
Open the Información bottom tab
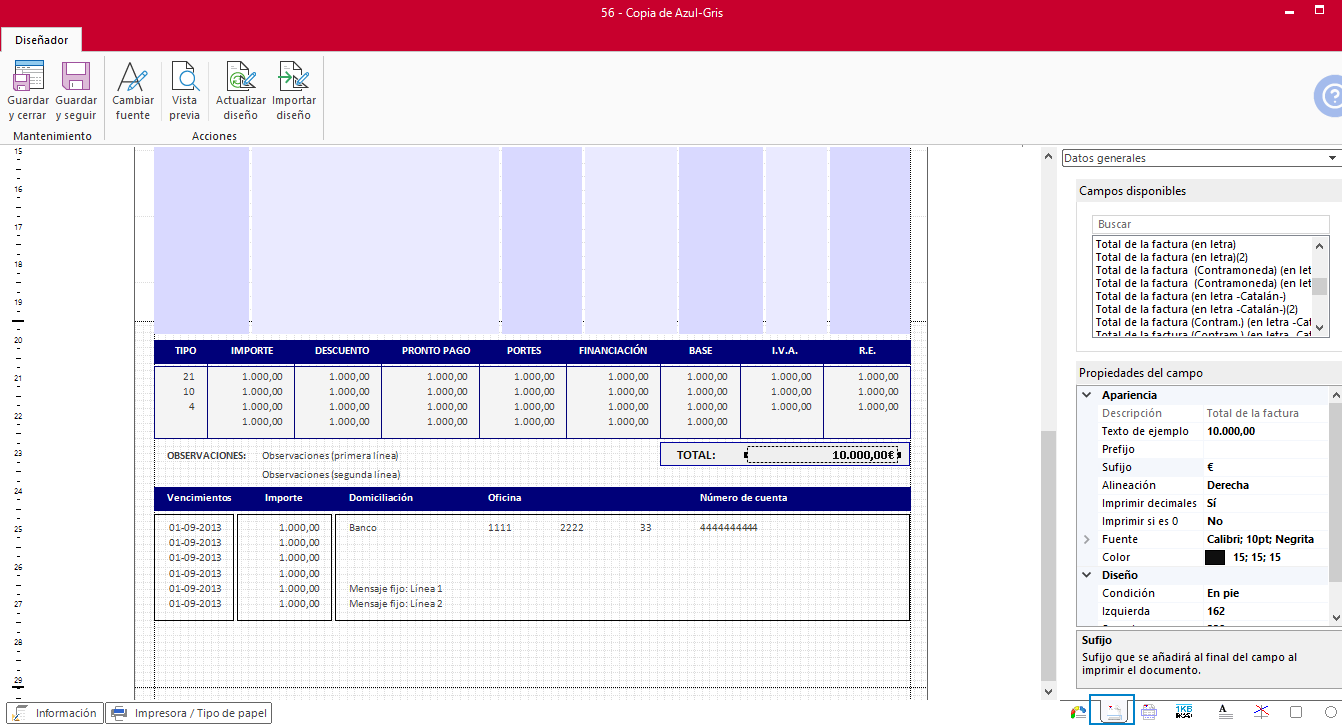coord(56,713)
